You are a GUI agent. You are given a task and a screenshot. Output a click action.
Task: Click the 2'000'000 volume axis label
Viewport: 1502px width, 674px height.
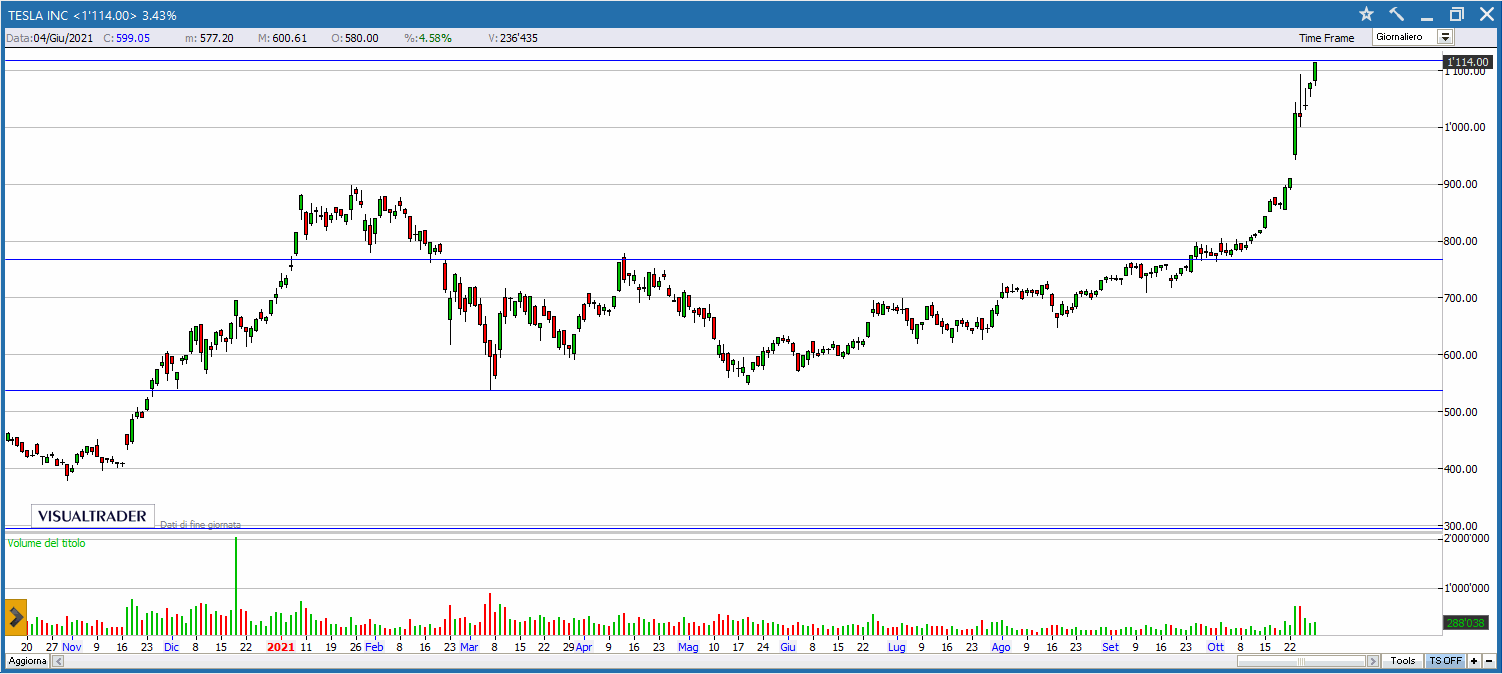(1466, 539)
